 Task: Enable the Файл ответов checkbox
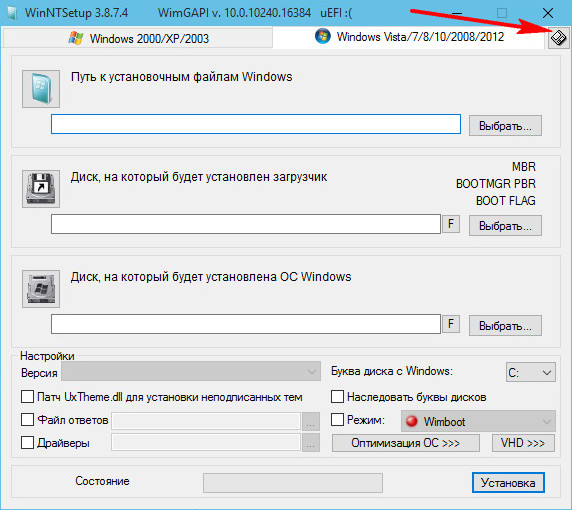27,420
